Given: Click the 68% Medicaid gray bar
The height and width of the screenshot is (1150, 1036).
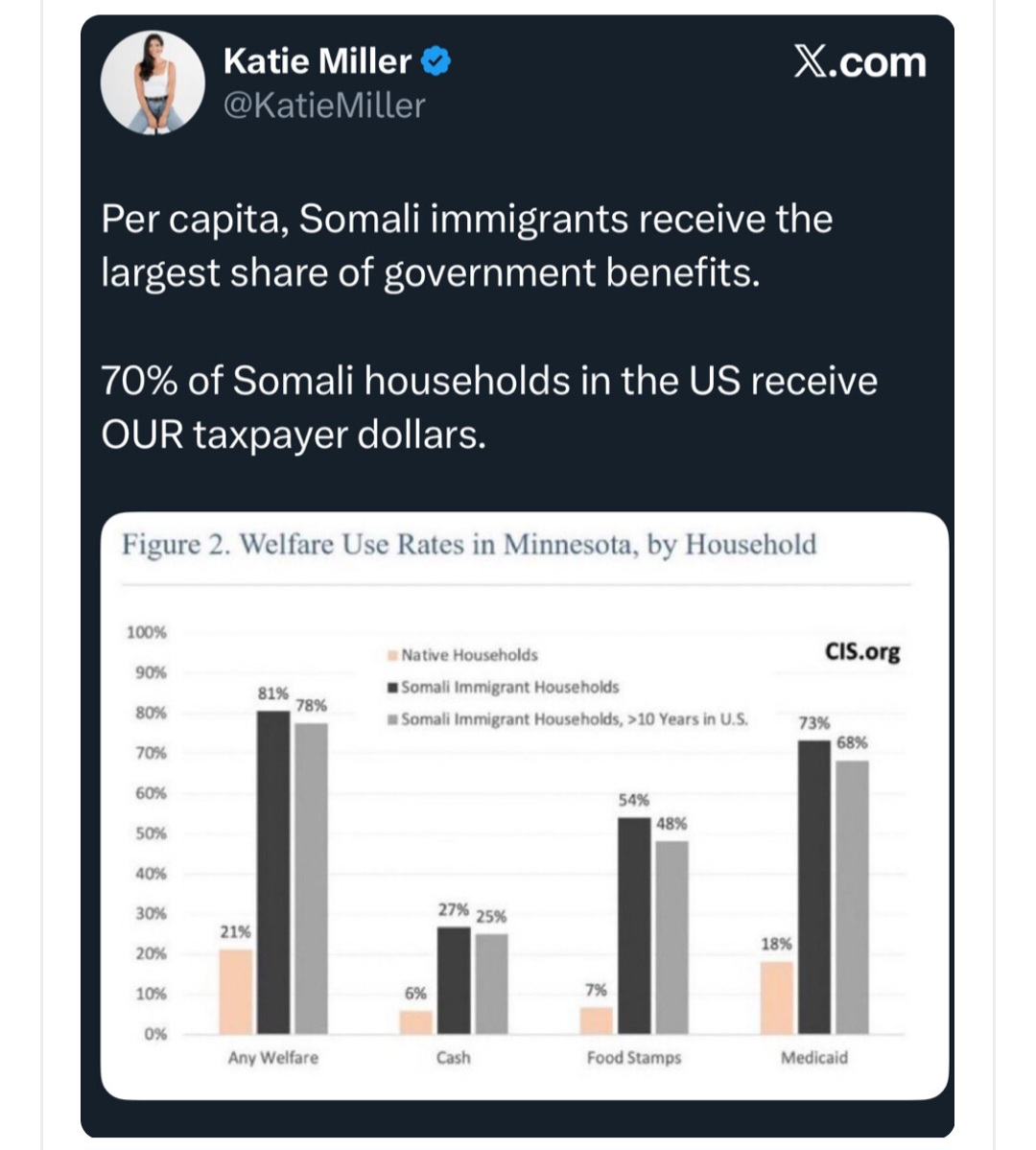Looking at the screenshot, I should coord(852,897).
